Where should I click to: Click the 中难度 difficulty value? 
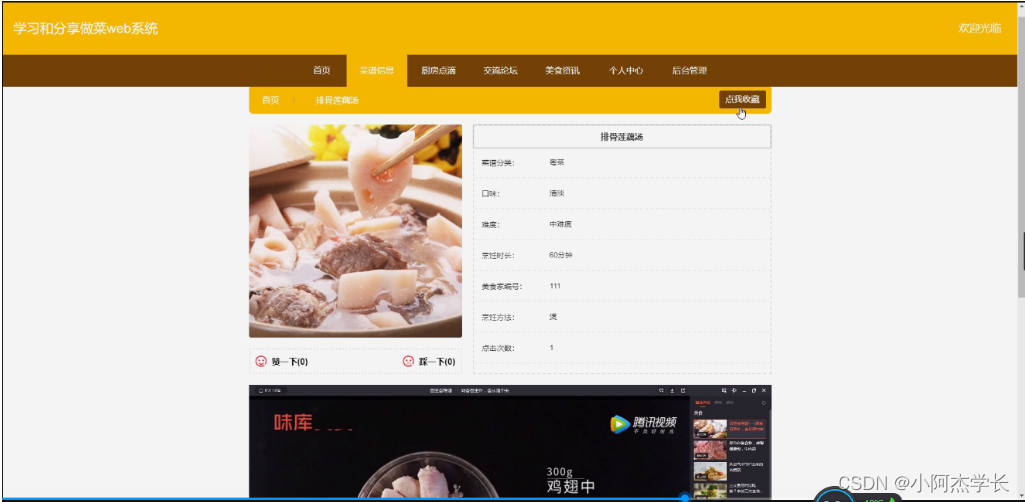coord(560,224)
